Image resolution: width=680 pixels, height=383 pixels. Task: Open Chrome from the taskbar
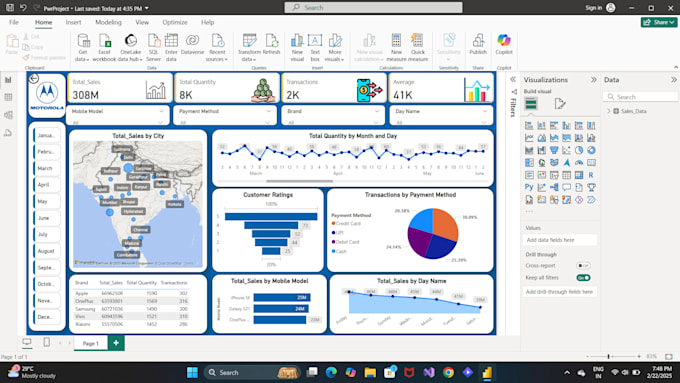point(448,372)
